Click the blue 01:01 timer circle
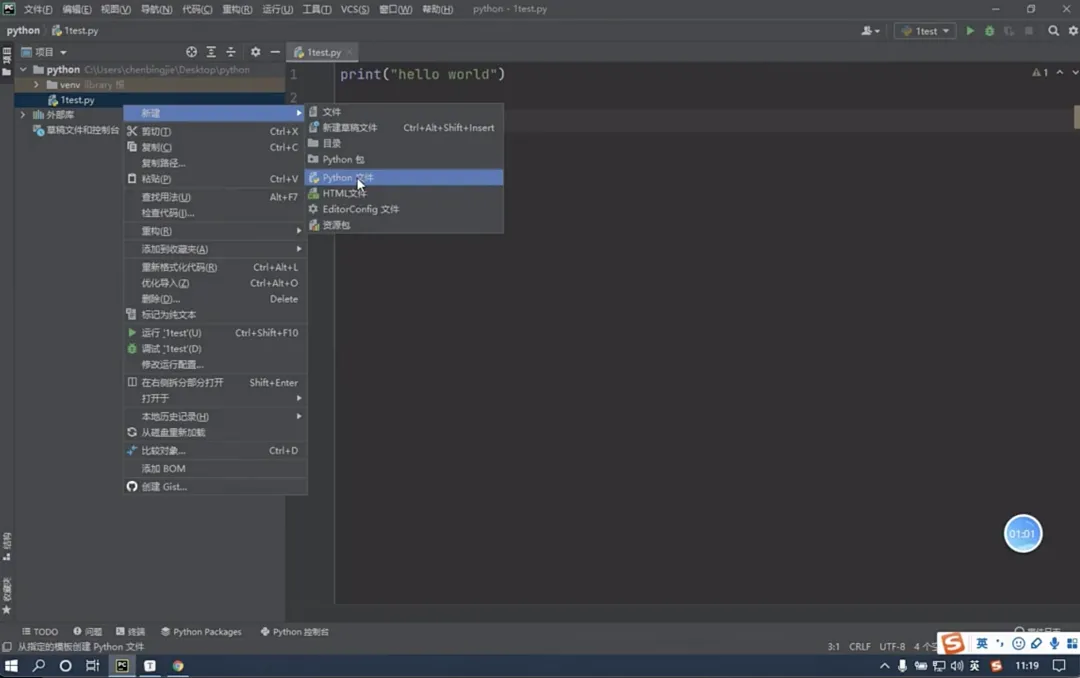This screenshot has width=1080, height=678. pos(1023,533)
